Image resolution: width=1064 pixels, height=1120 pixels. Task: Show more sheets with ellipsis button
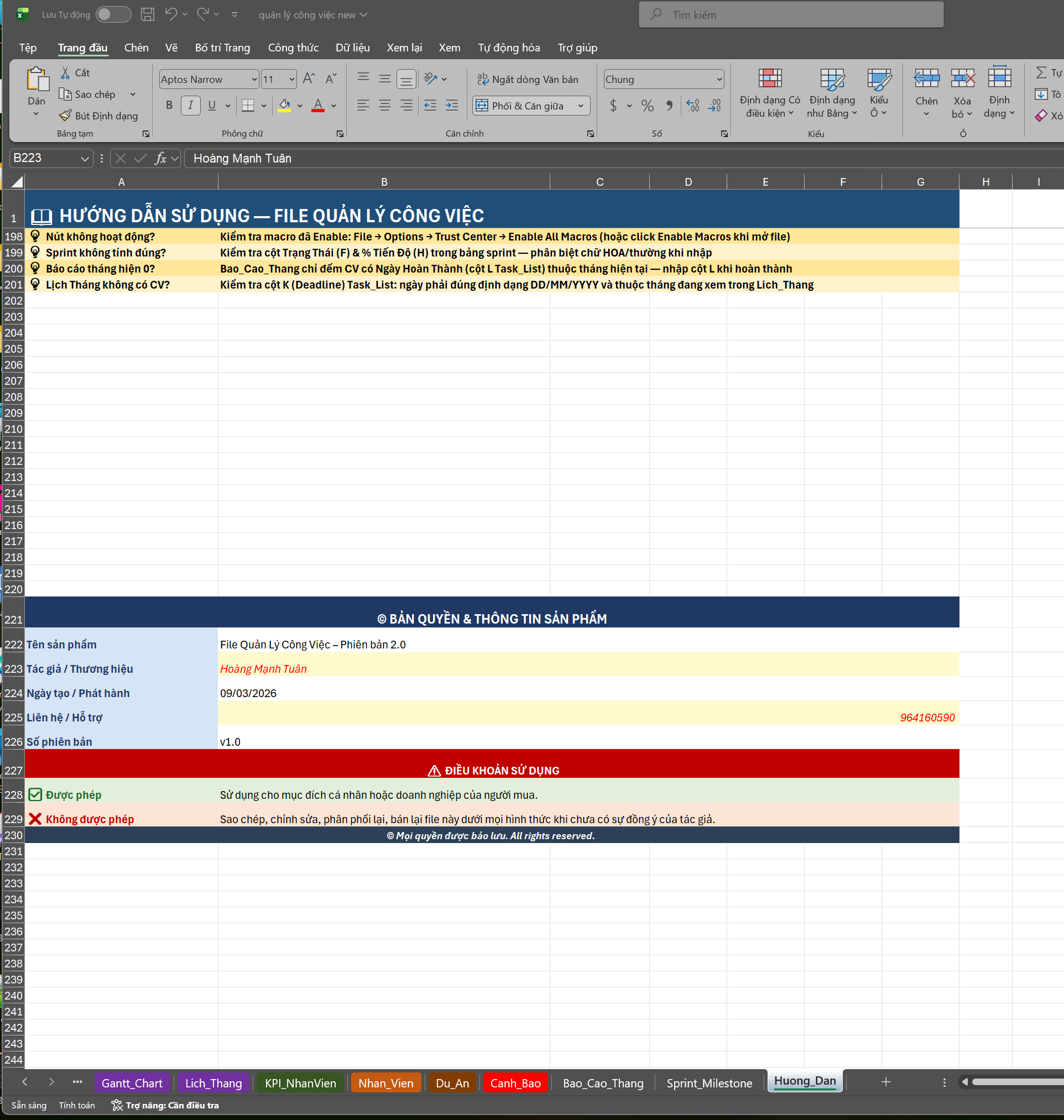click(x=78, y=1082)
